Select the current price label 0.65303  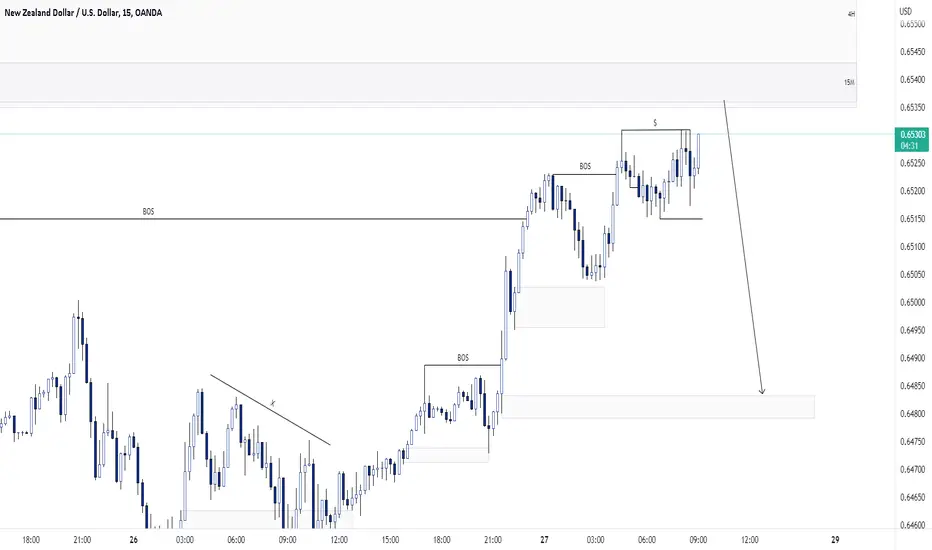pos(912,135)
